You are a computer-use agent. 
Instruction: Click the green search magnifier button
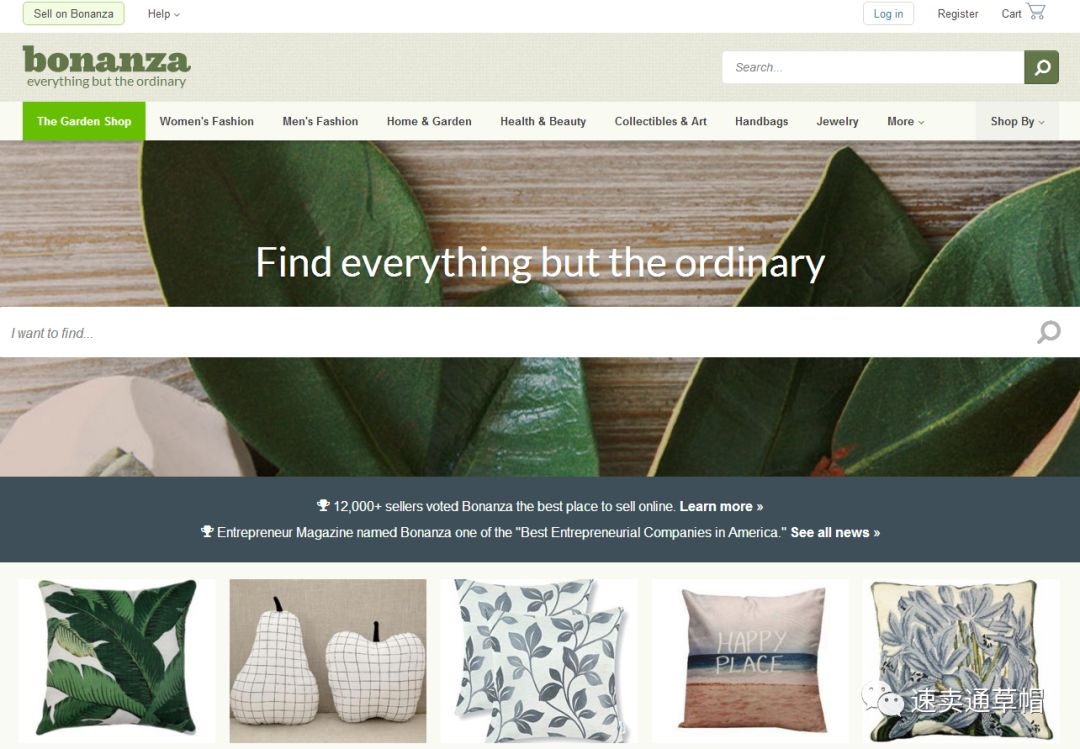[1041, 68]
